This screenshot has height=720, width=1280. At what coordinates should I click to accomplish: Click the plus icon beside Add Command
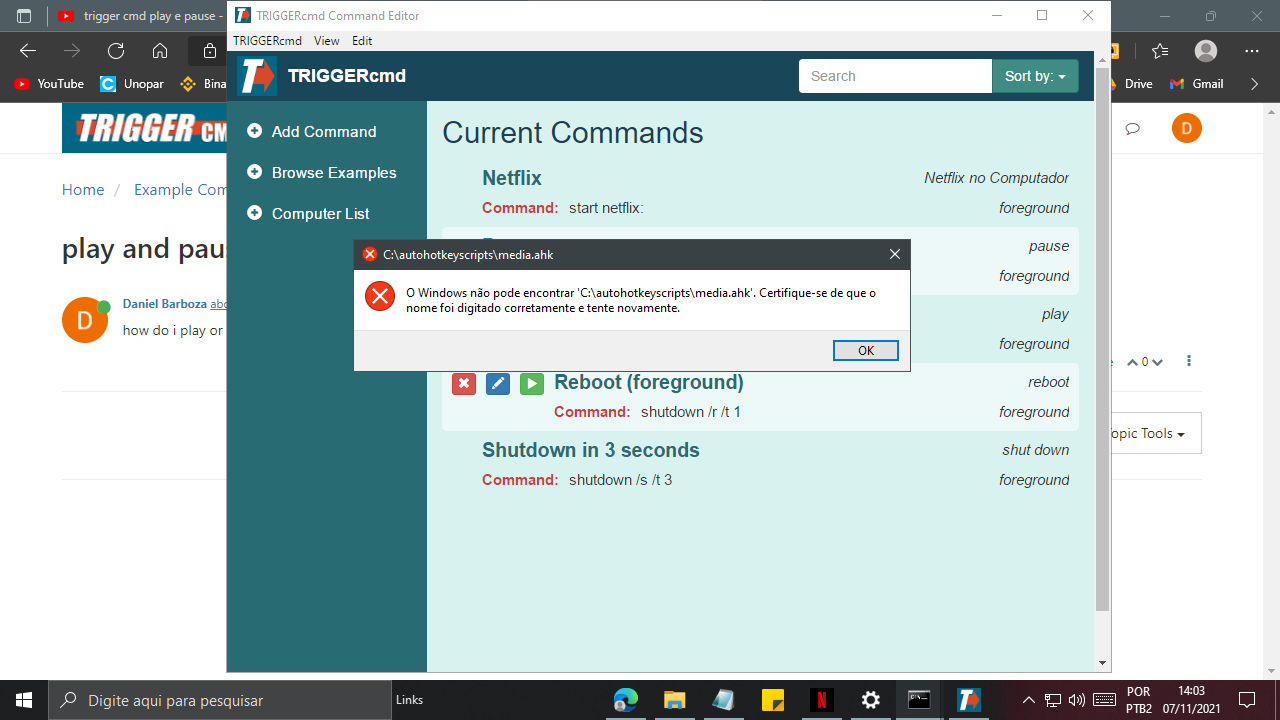[x=254, y=131]
